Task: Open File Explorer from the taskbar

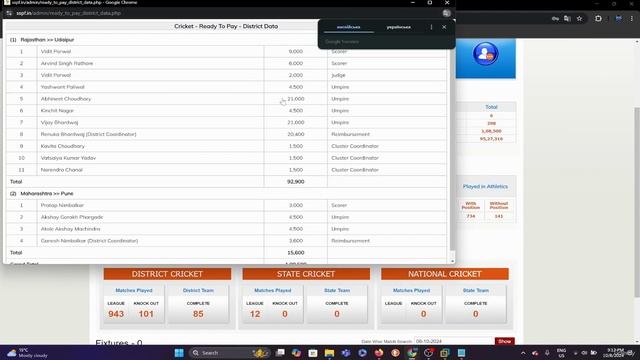Action: (x=329, y=353)
